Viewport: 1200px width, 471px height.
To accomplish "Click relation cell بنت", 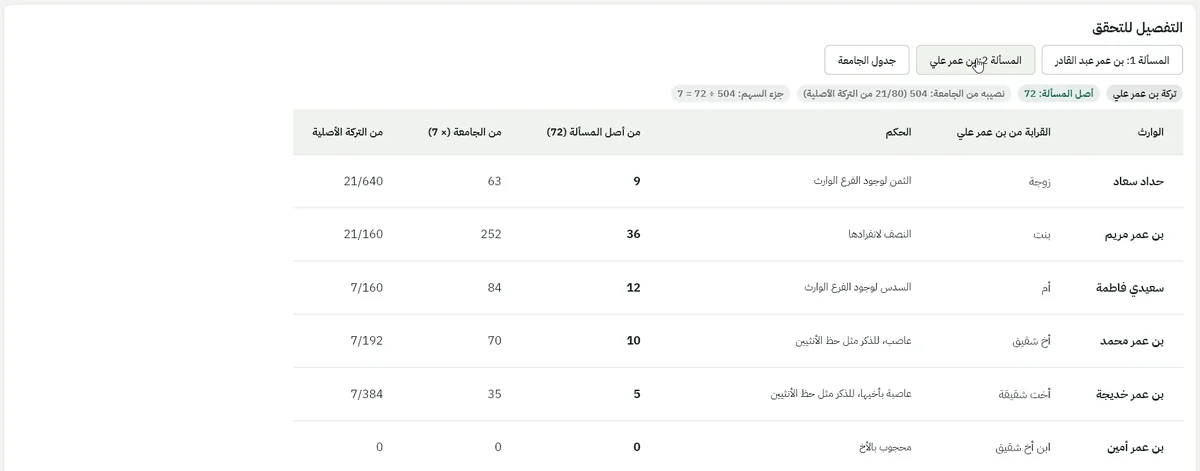I will (1042, 235).
